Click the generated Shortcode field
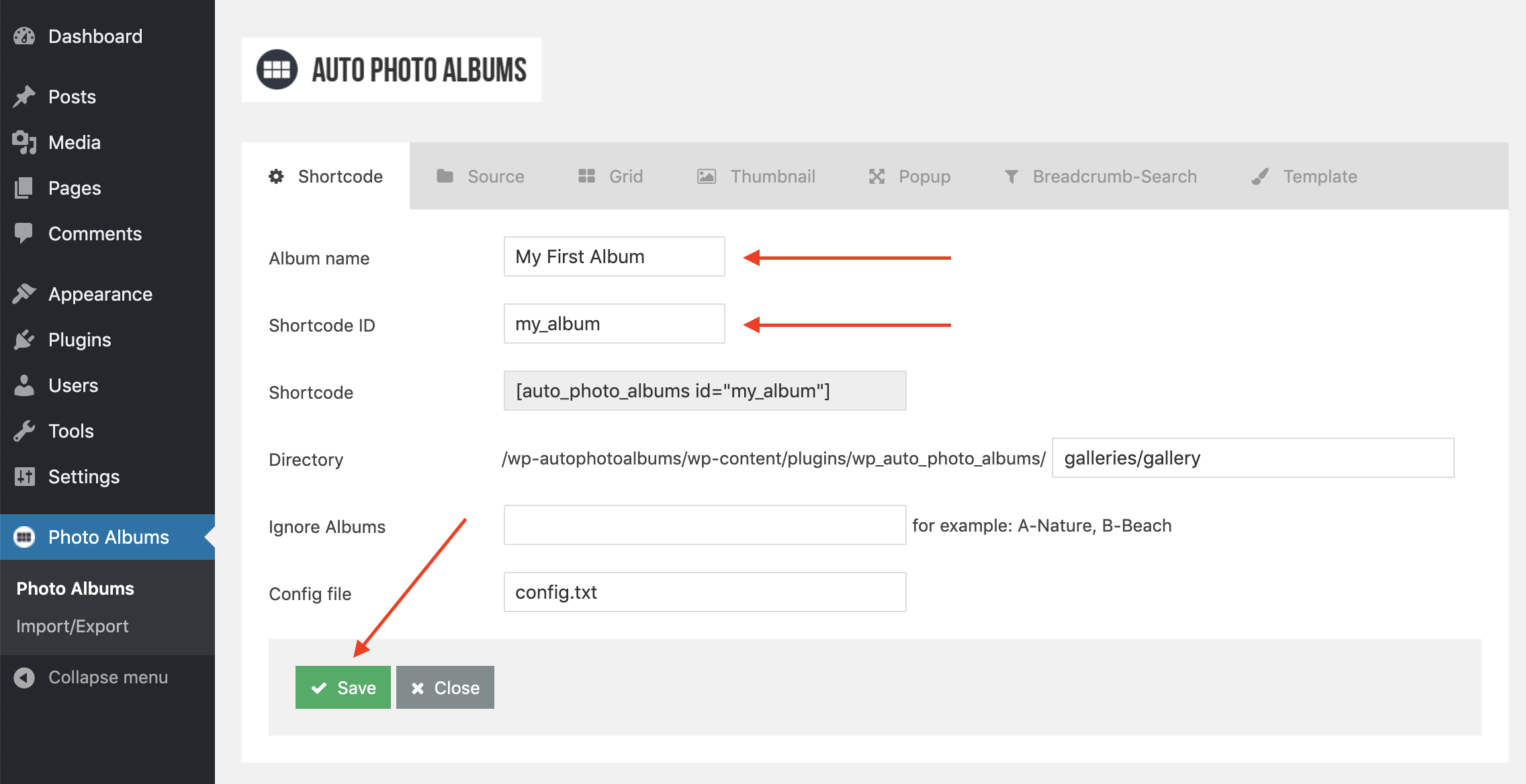 pos(705,391)
